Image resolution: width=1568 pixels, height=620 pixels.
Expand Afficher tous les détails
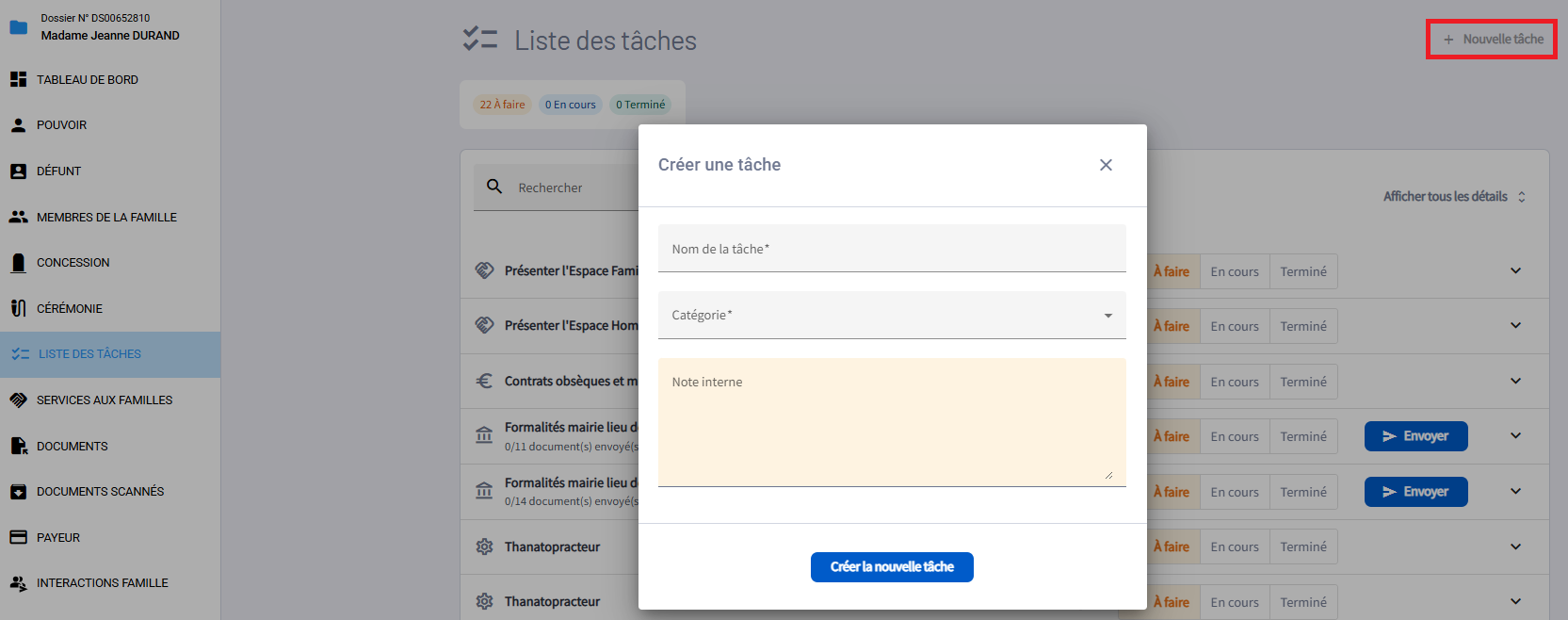coord(1453,196)
